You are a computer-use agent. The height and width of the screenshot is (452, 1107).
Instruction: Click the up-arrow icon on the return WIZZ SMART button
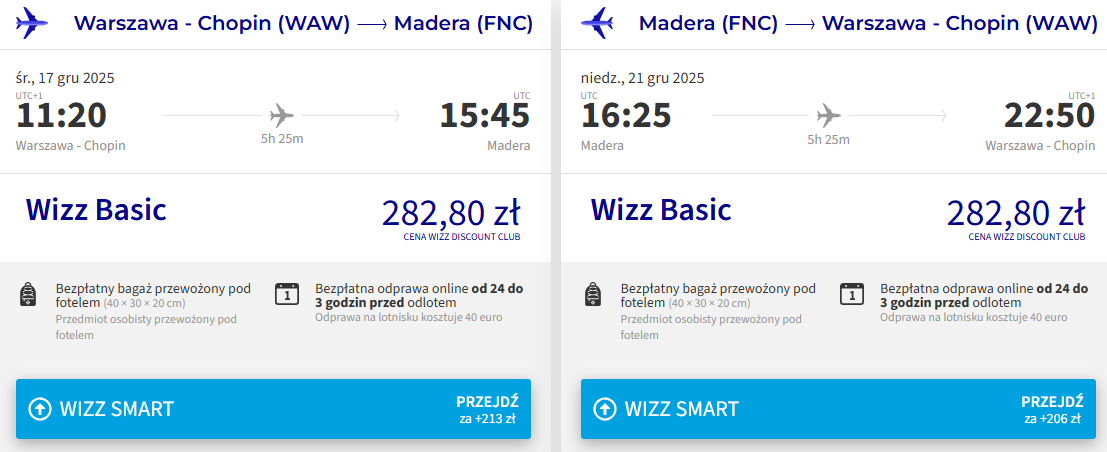605,409
